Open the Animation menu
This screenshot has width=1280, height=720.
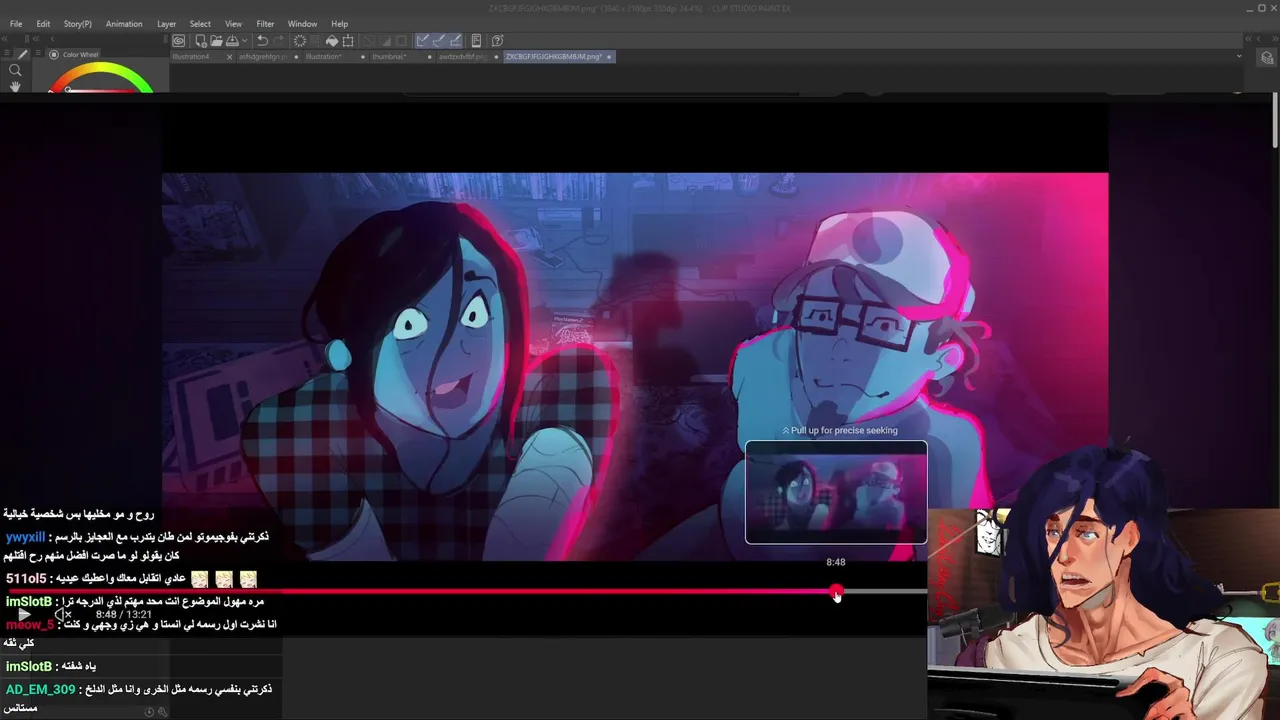124,24
